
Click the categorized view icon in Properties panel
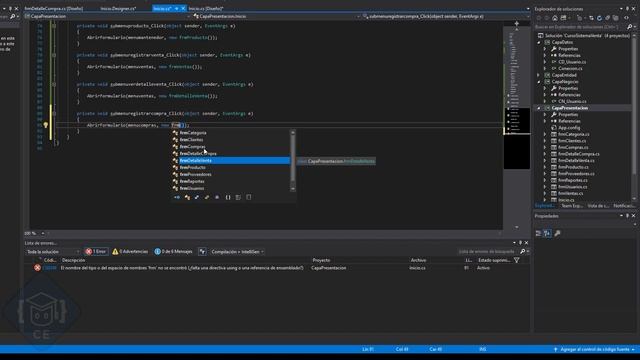pyautogui.click(x=538, y=233)
